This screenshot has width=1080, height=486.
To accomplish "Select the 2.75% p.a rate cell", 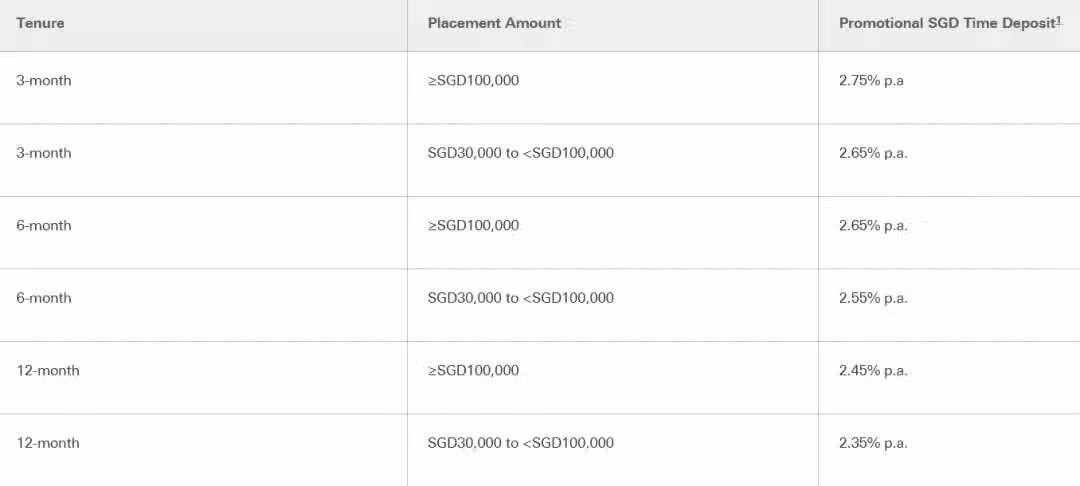I will click(871, 81).
